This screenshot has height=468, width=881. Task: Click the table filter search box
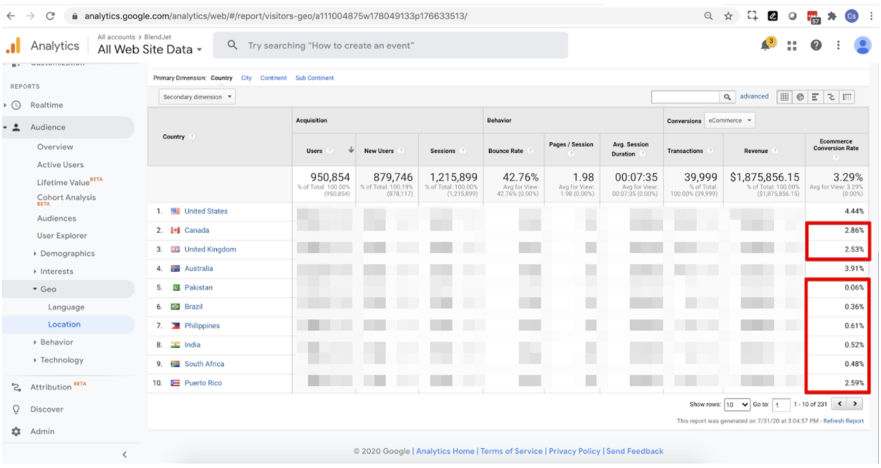tap(685, 97)
